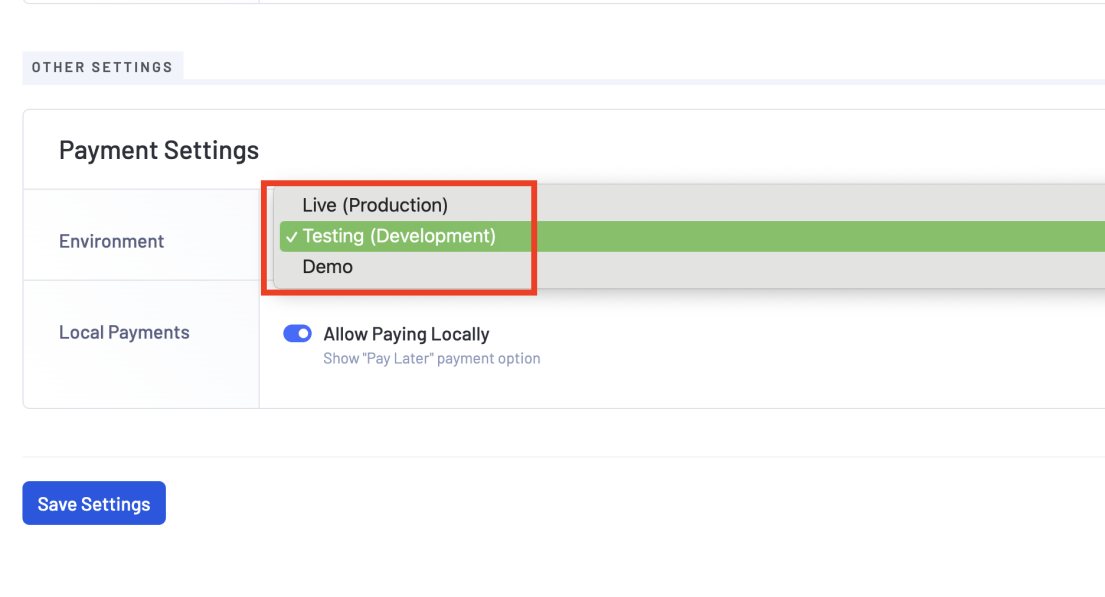Click the Payment Settings heading
Screen dimensions: 1105x597
[x=159, y=150]
